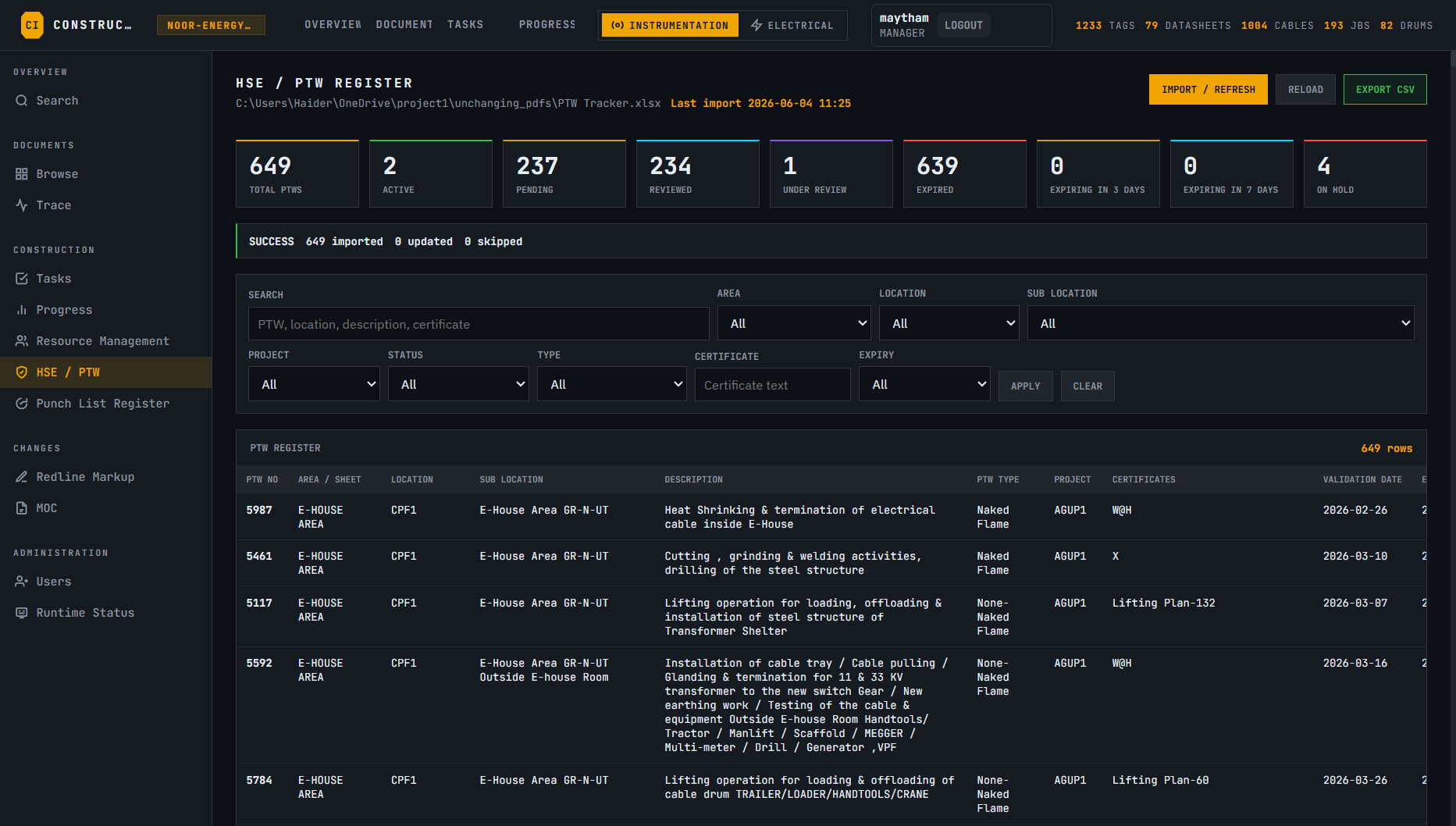
Task: Select the NOOR-ENERGY project badge
Action: coord(211,25)
